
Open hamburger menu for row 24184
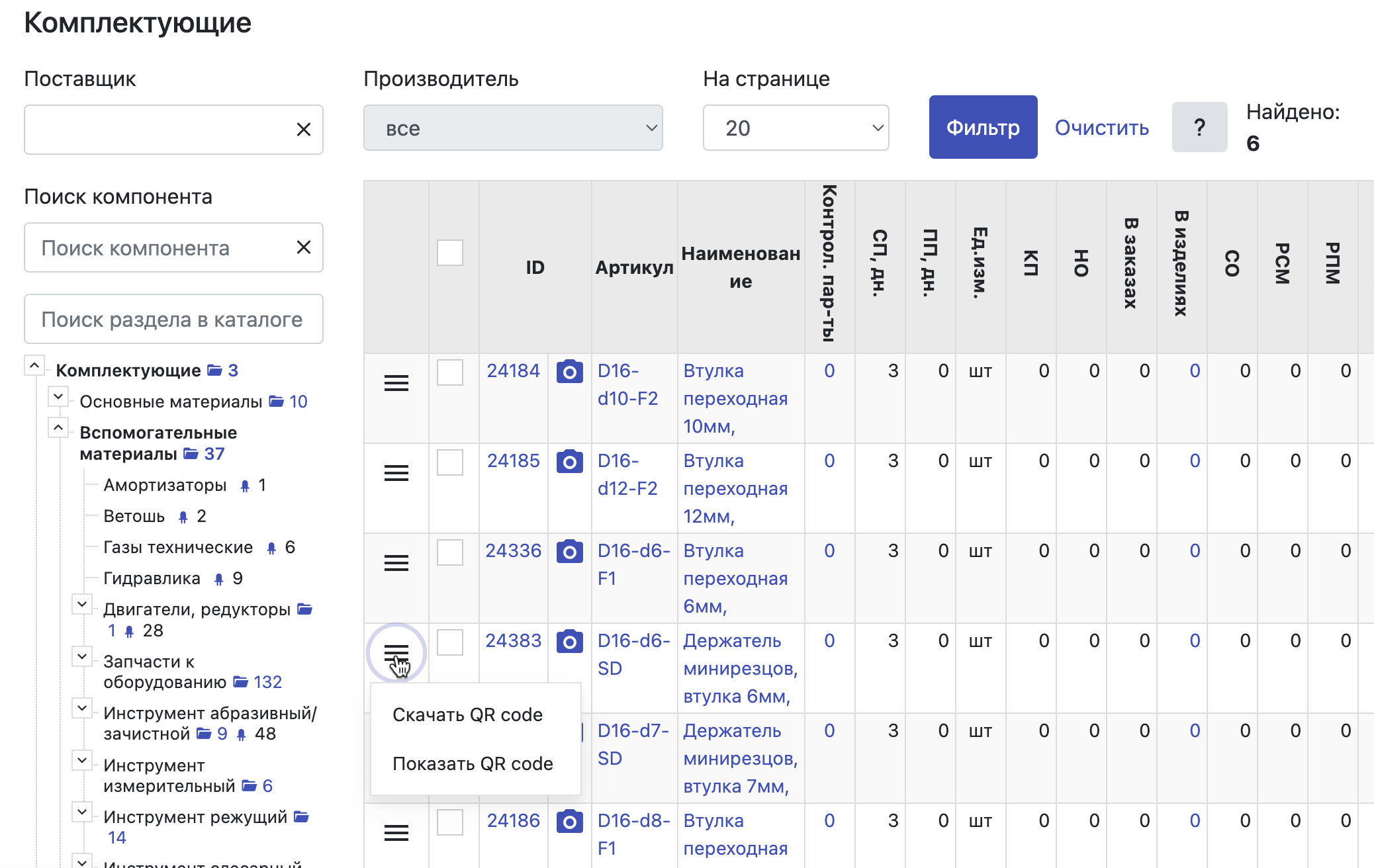click(396, 383)
